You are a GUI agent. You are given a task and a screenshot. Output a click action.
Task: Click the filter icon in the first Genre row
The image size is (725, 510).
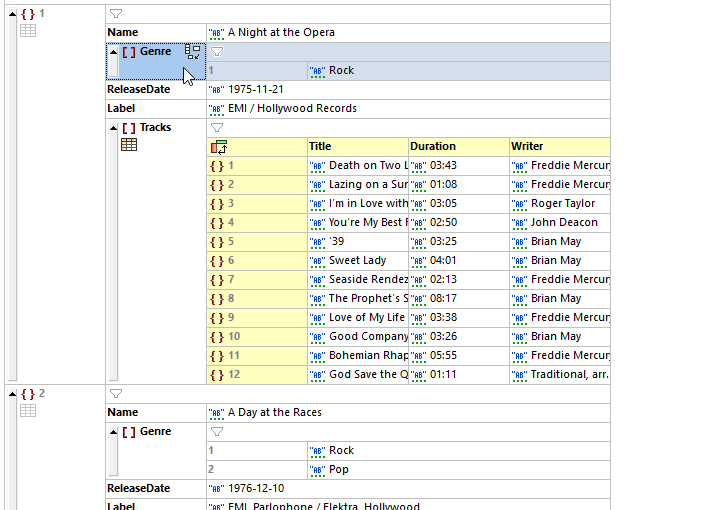click(217, 52)
